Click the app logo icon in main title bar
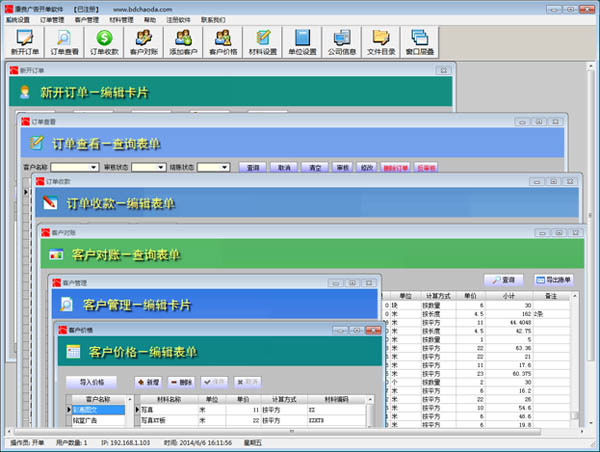Viewport: 600px width, 452px height. tap(9, 9)
